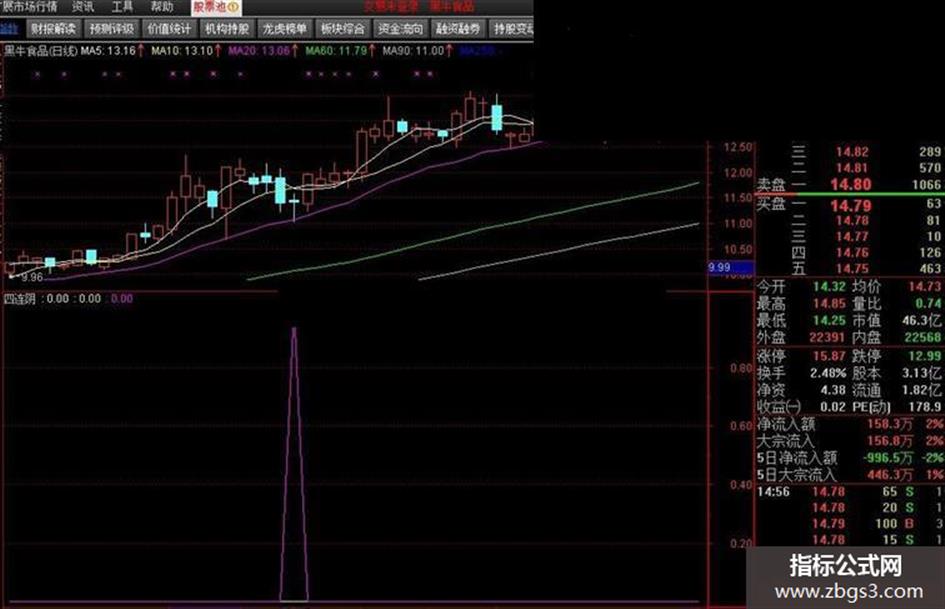Open the 工具 menu
945x609 pixels.
(122, 7)
